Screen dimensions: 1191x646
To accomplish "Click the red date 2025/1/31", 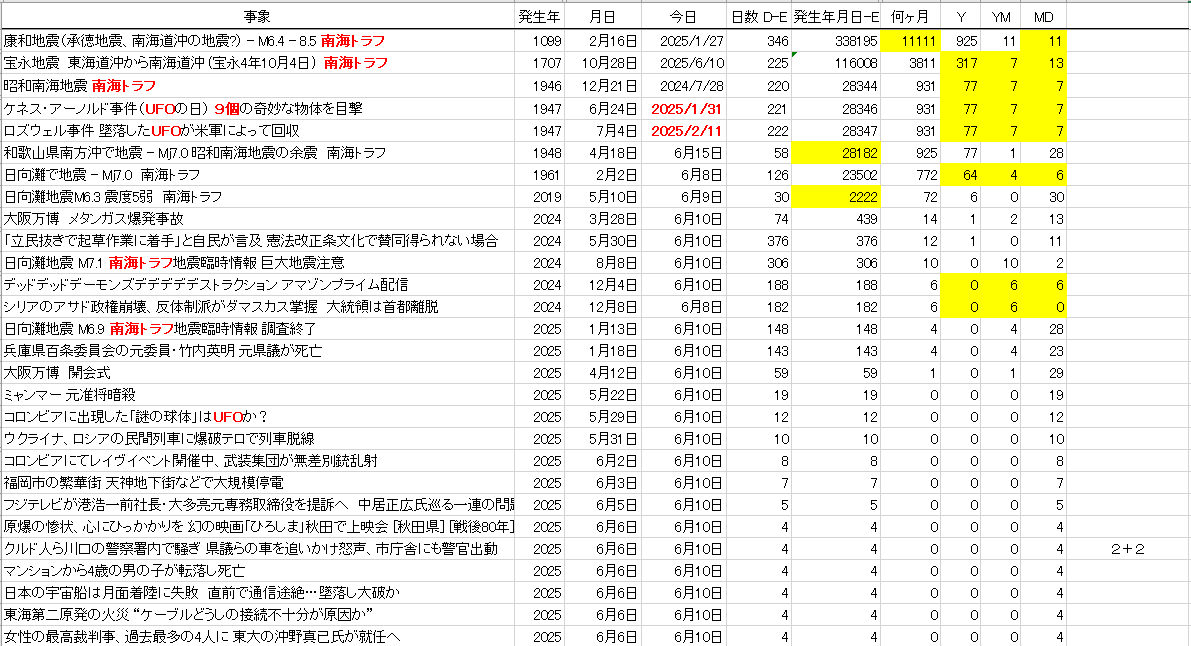I will [683, 109].
